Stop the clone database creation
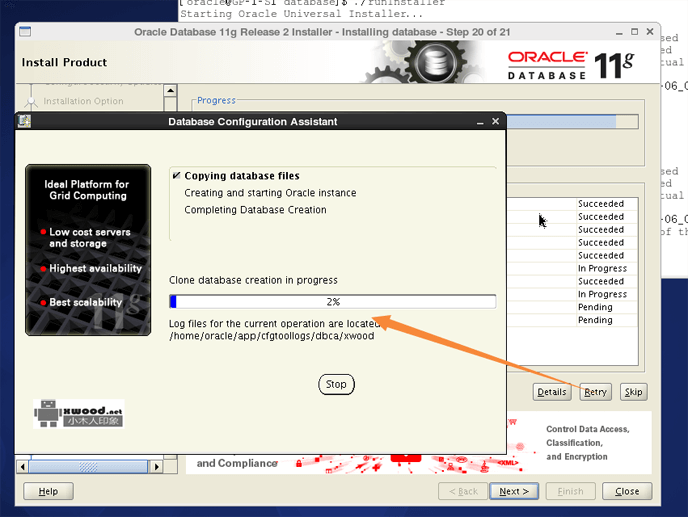Image resolution: width=688 pixels, height=517 pixels. point(336,384)
